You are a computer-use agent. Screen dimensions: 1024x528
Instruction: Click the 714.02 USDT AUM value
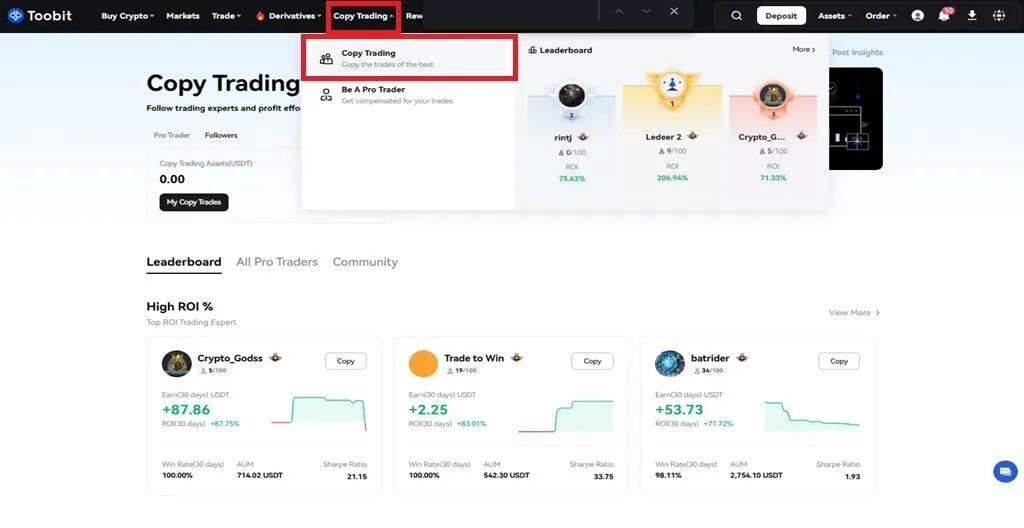pos(260,475)
